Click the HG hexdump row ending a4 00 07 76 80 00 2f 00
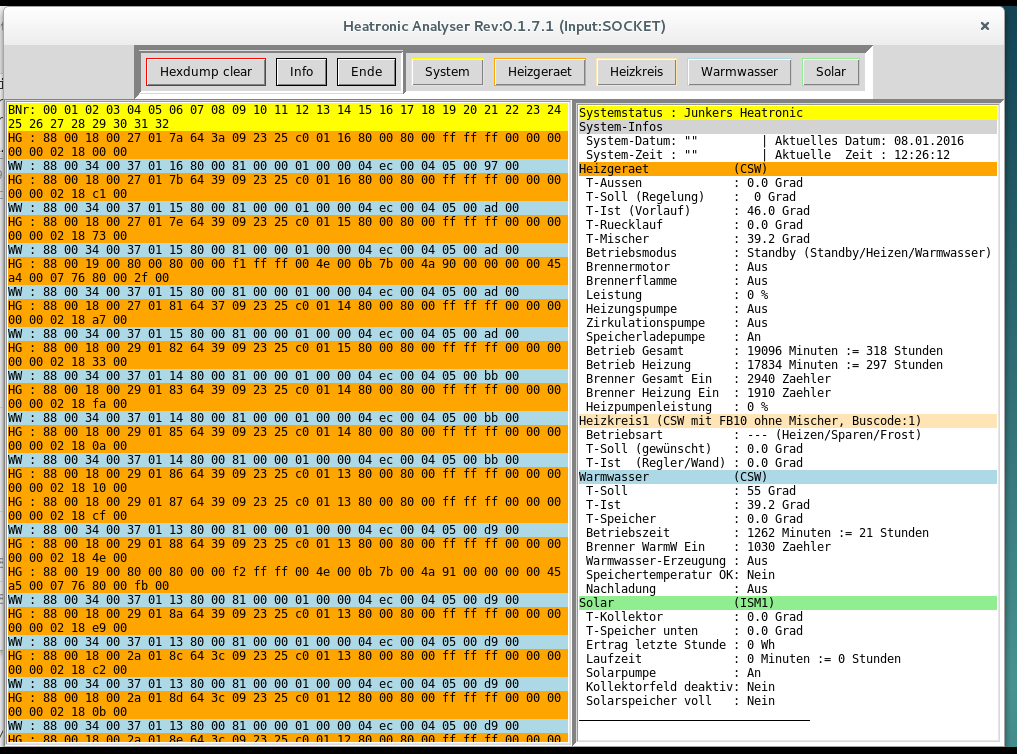1017x754 pixels. 287,271
